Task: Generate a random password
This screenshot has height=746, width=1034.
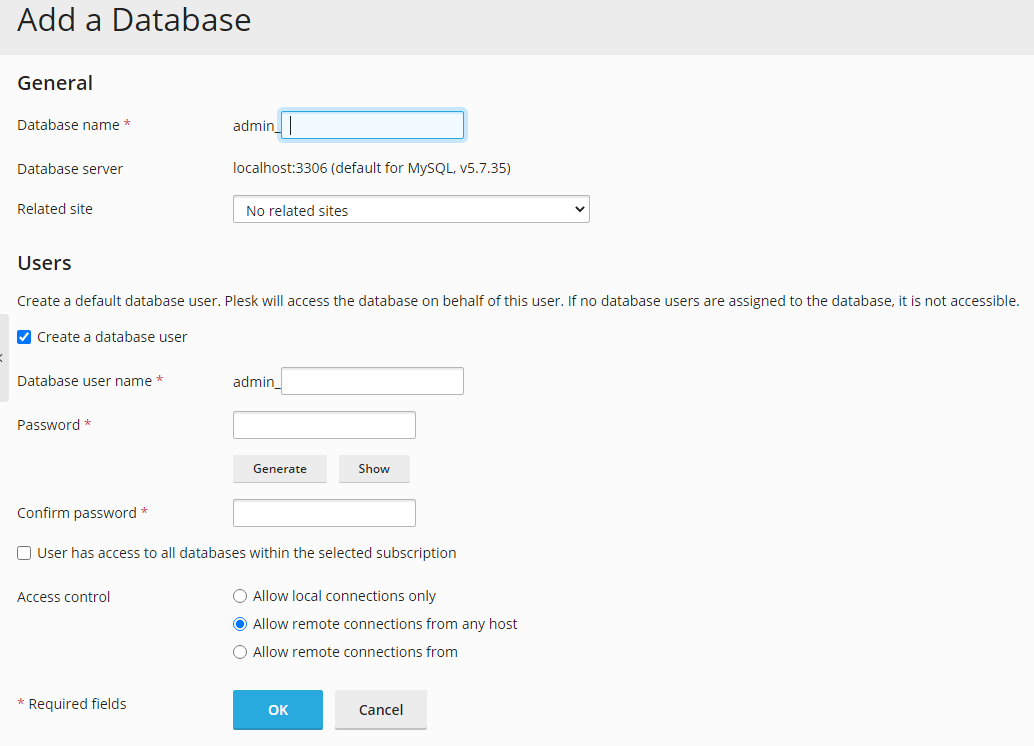Action: click(279, 468)
